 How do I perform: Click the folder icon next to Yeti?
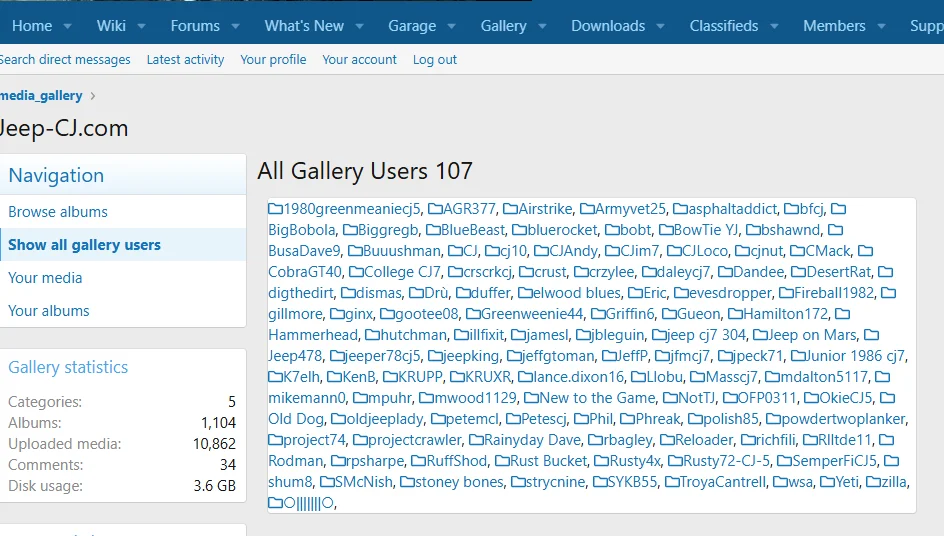point(827,483)
